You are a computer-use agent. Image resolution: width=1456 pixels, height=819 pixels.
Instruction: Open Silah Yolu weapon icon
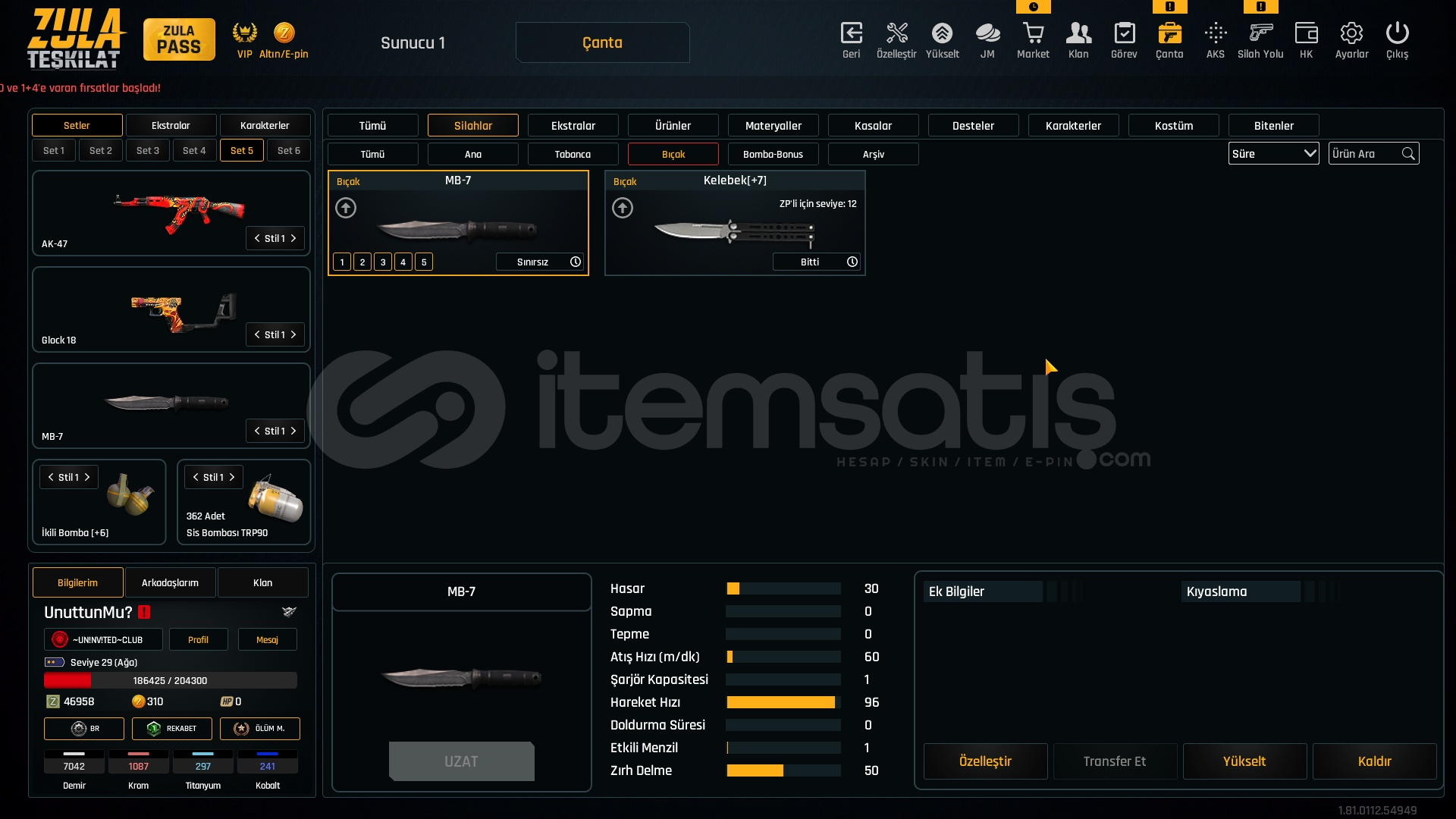point(1260,34)
